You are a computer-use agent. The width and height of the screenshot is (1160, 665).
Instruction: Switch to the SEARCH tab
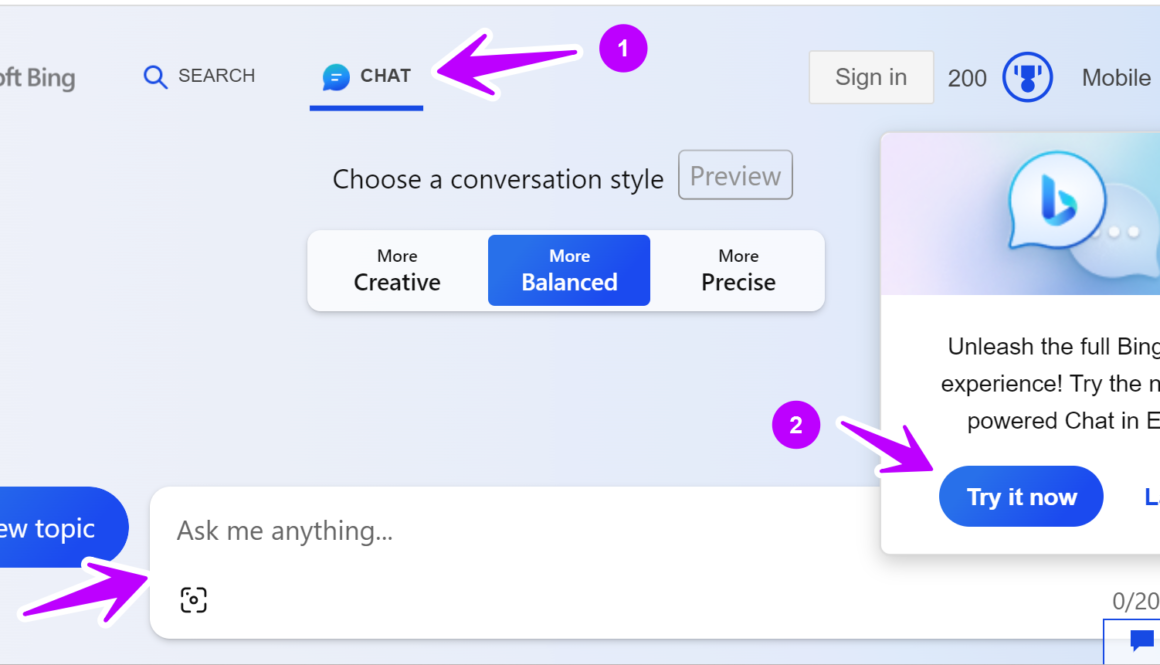[x=215, y=76]
